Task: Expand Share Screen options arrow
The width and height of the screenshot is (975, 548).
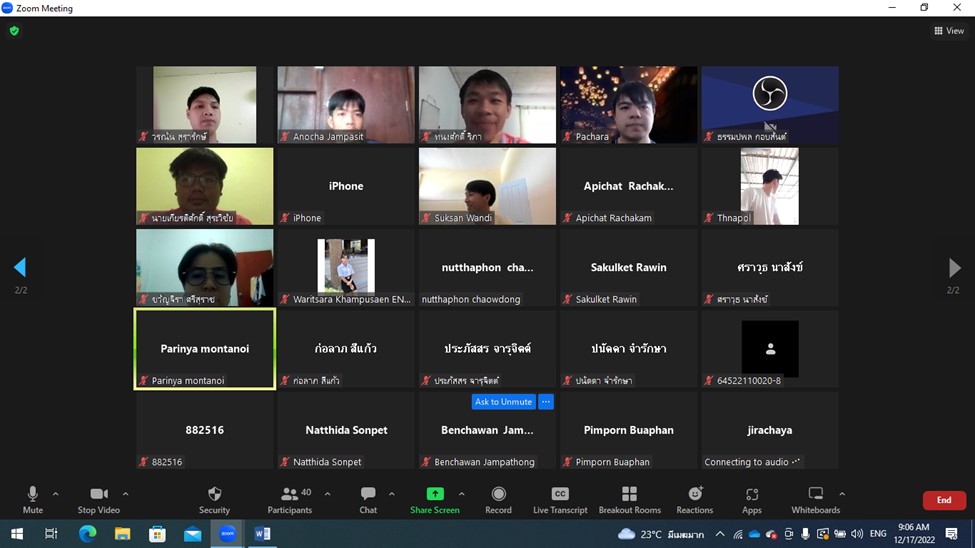Action: [x=461, y=494]
